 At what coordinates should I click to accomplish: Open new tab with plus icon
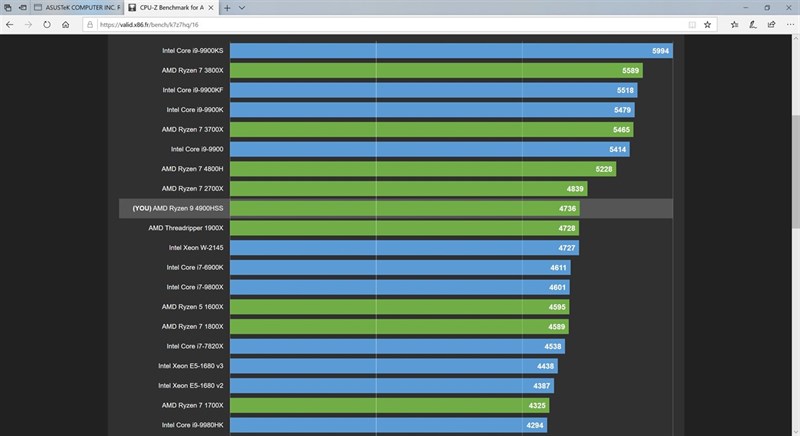coord(227,8)
